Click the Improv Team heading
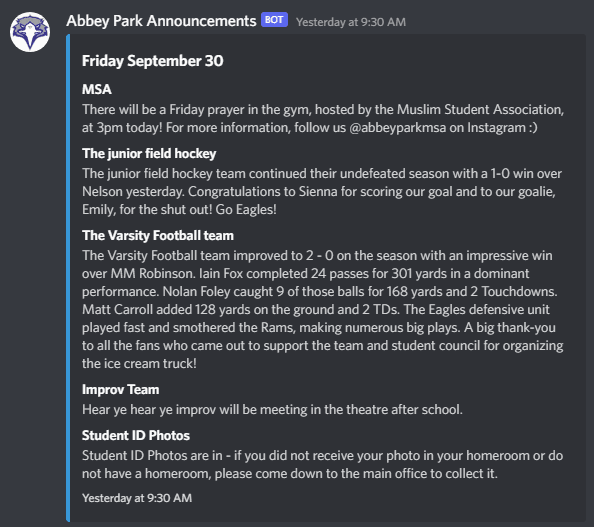The image size is (594, 527). click(x=120, y=389)
